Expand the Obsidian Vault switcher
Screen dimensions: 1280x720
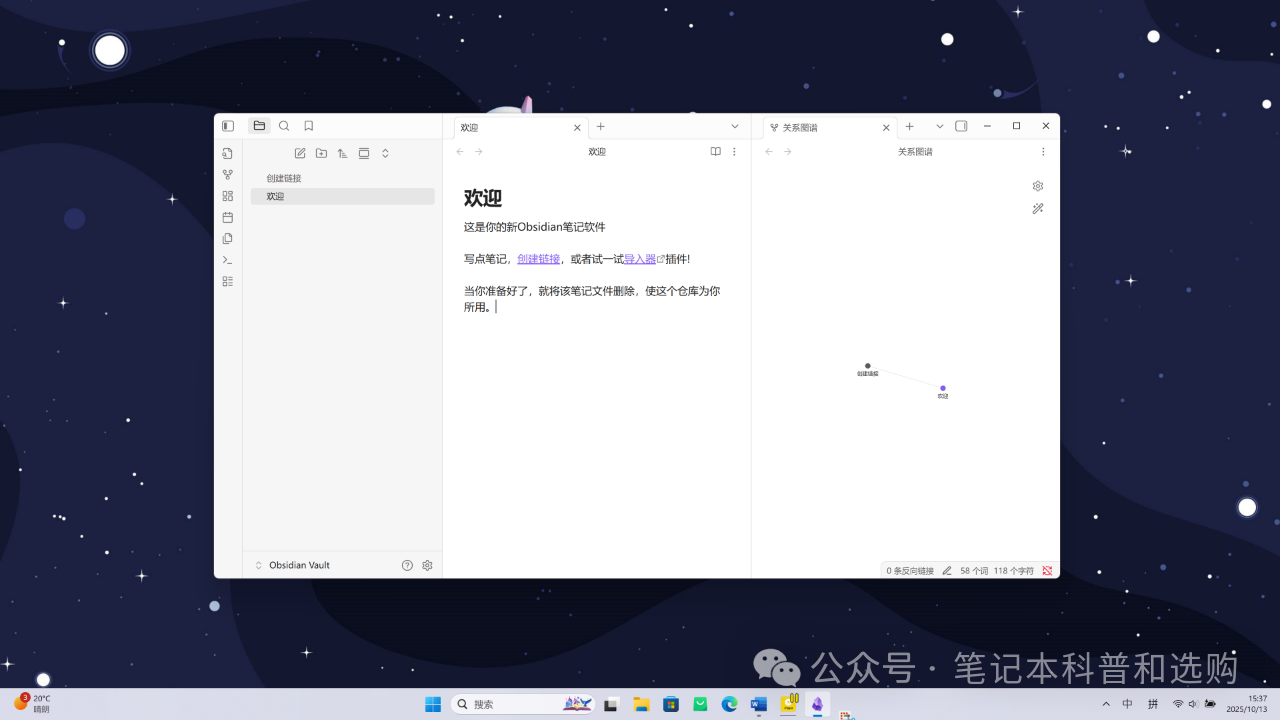click(x=292, y=565)
